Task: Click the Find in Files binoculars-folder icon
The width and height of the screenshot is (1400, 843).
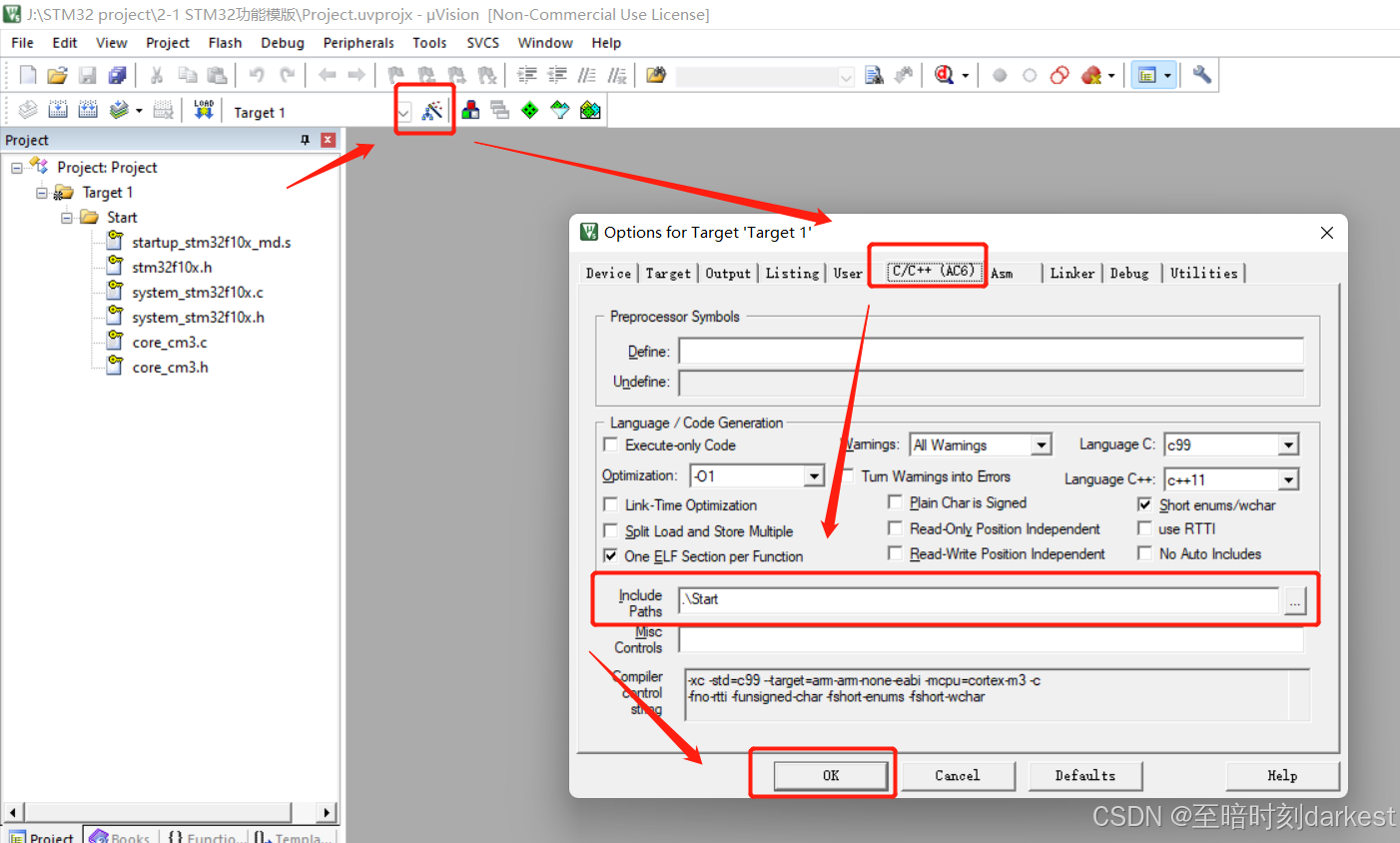Action: (655, 75)
